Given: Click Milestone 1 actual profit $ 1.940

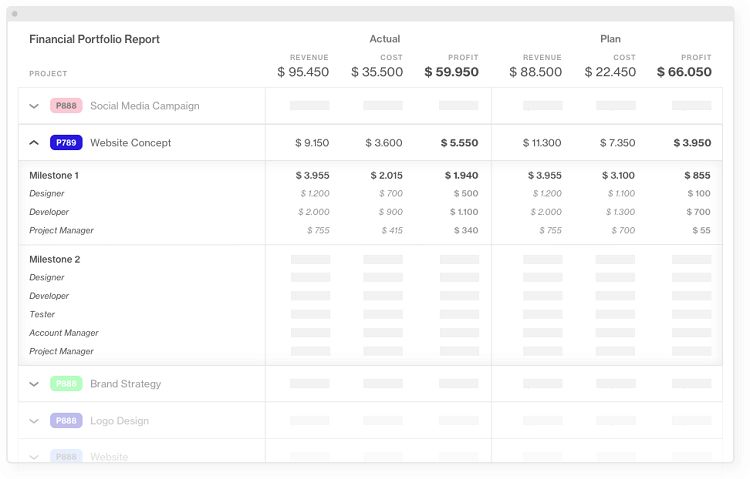Looking at the screenshot, I should pyautogui.click(x=462, y=176).
